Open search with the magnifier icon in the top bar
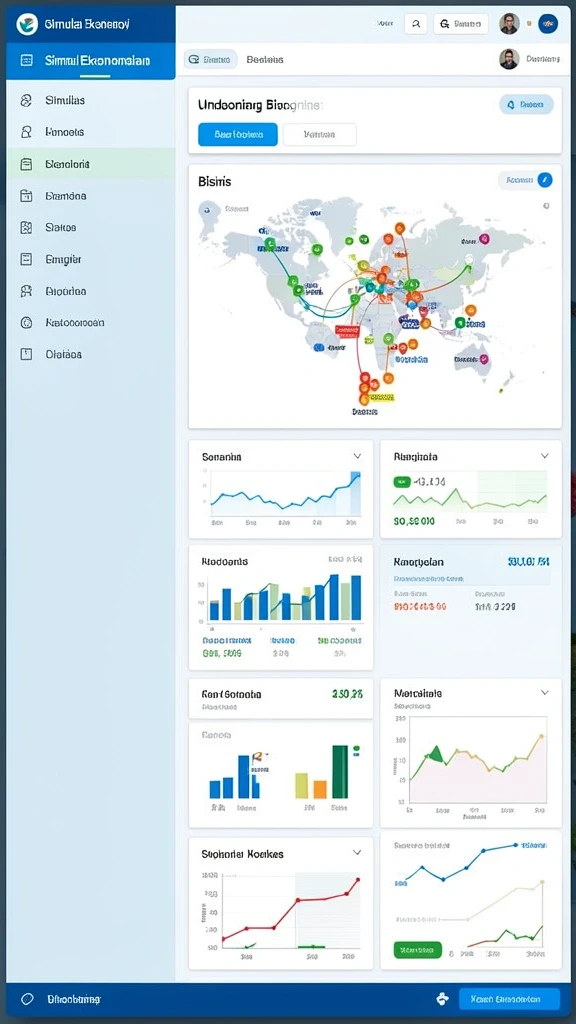Screen dimensions: 576x1024 click(x=416, y=24)
